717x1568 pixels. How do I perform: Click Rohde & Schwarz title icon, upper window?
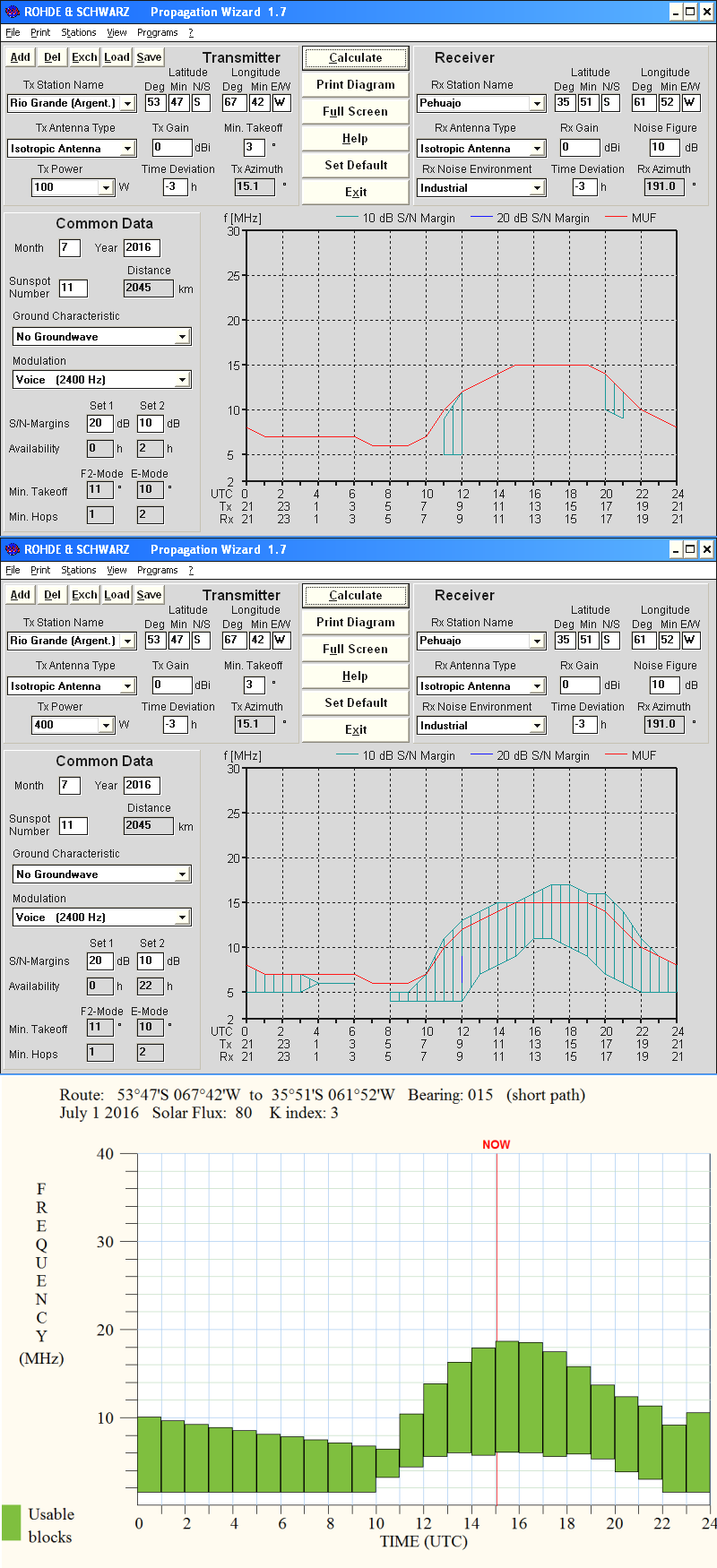tap(13, 13)
